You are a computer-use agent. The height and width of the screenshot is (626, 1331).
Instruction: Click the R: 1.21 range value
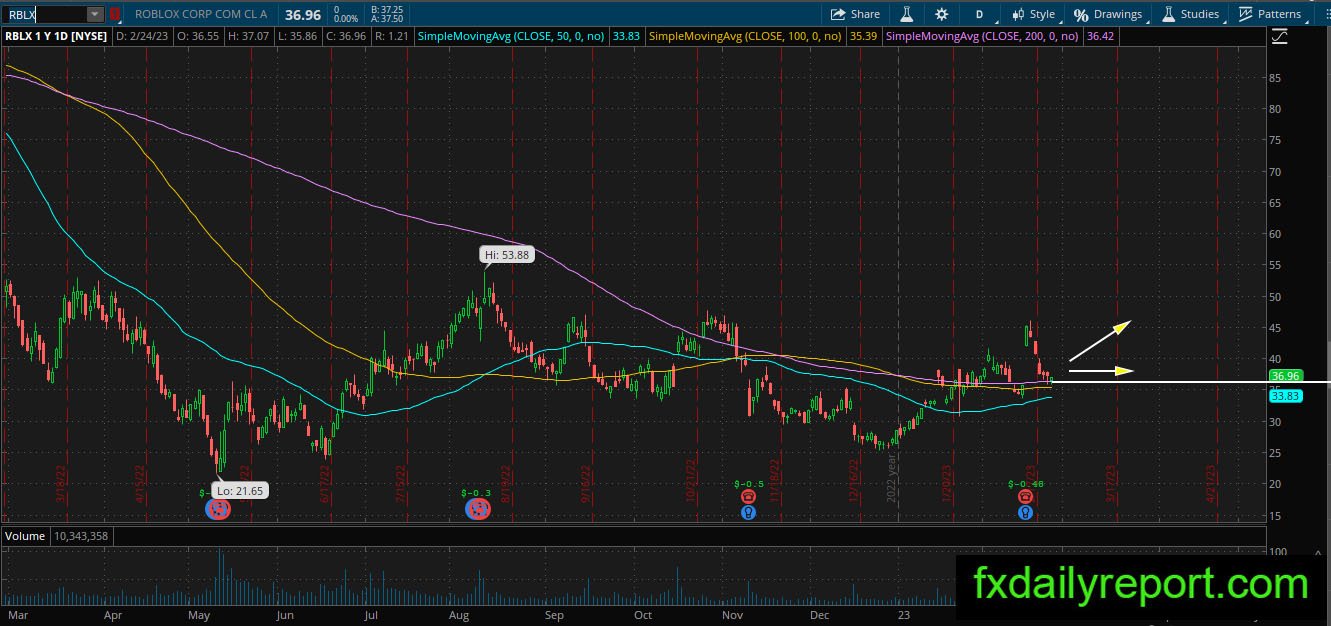(x=392, y=36)
